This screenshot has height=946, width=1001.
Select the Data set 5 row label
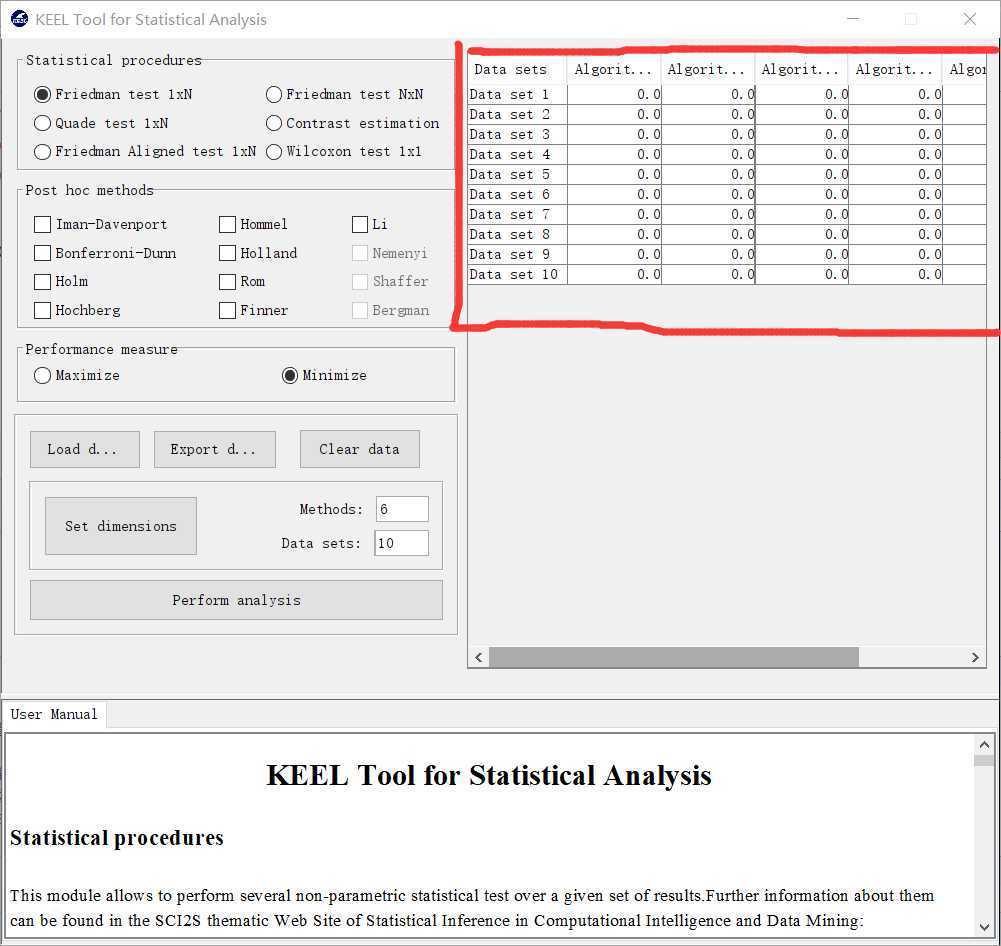click(517, 174)
